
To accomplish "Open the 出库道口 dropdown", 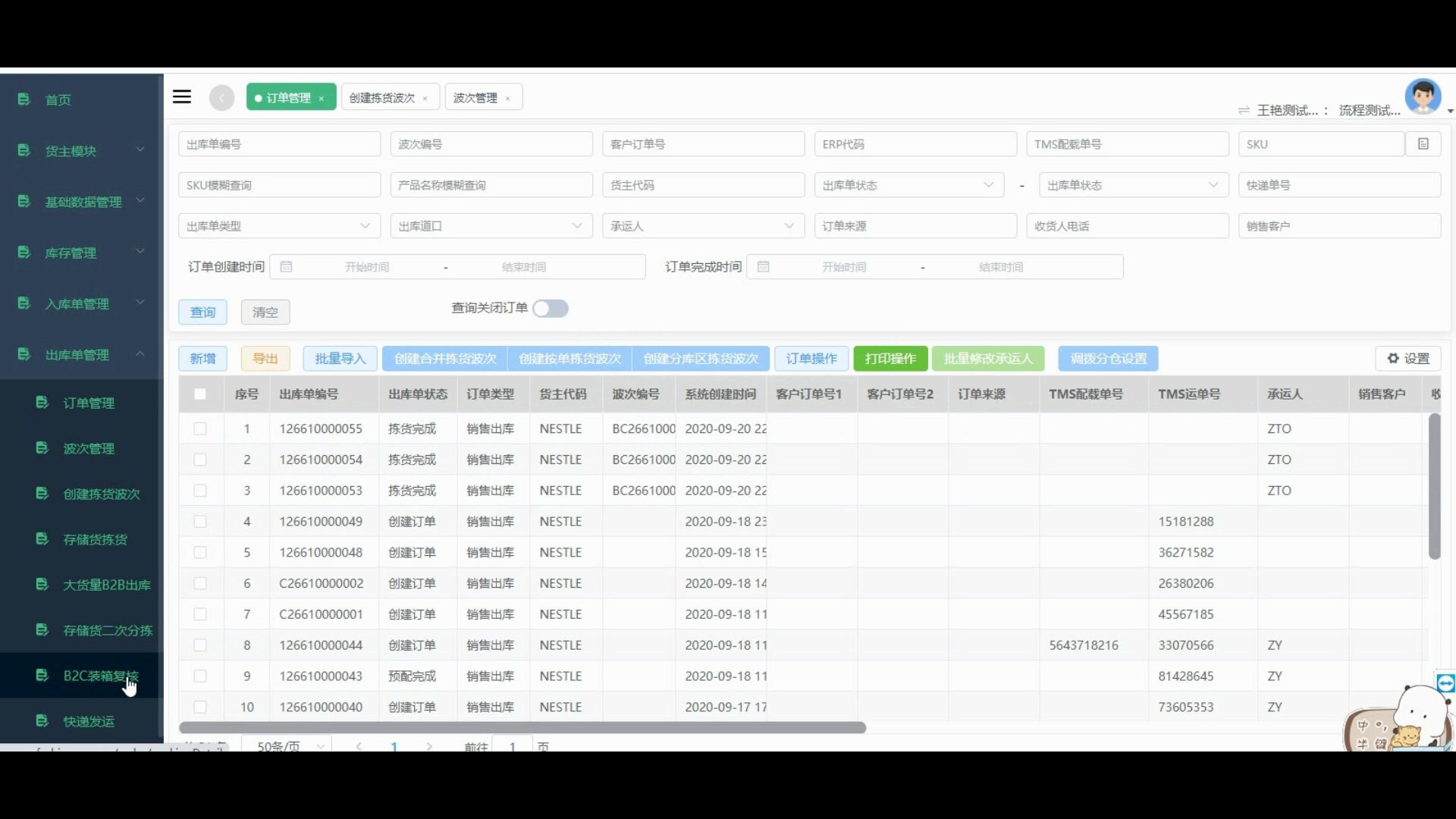I will point(491,226).
